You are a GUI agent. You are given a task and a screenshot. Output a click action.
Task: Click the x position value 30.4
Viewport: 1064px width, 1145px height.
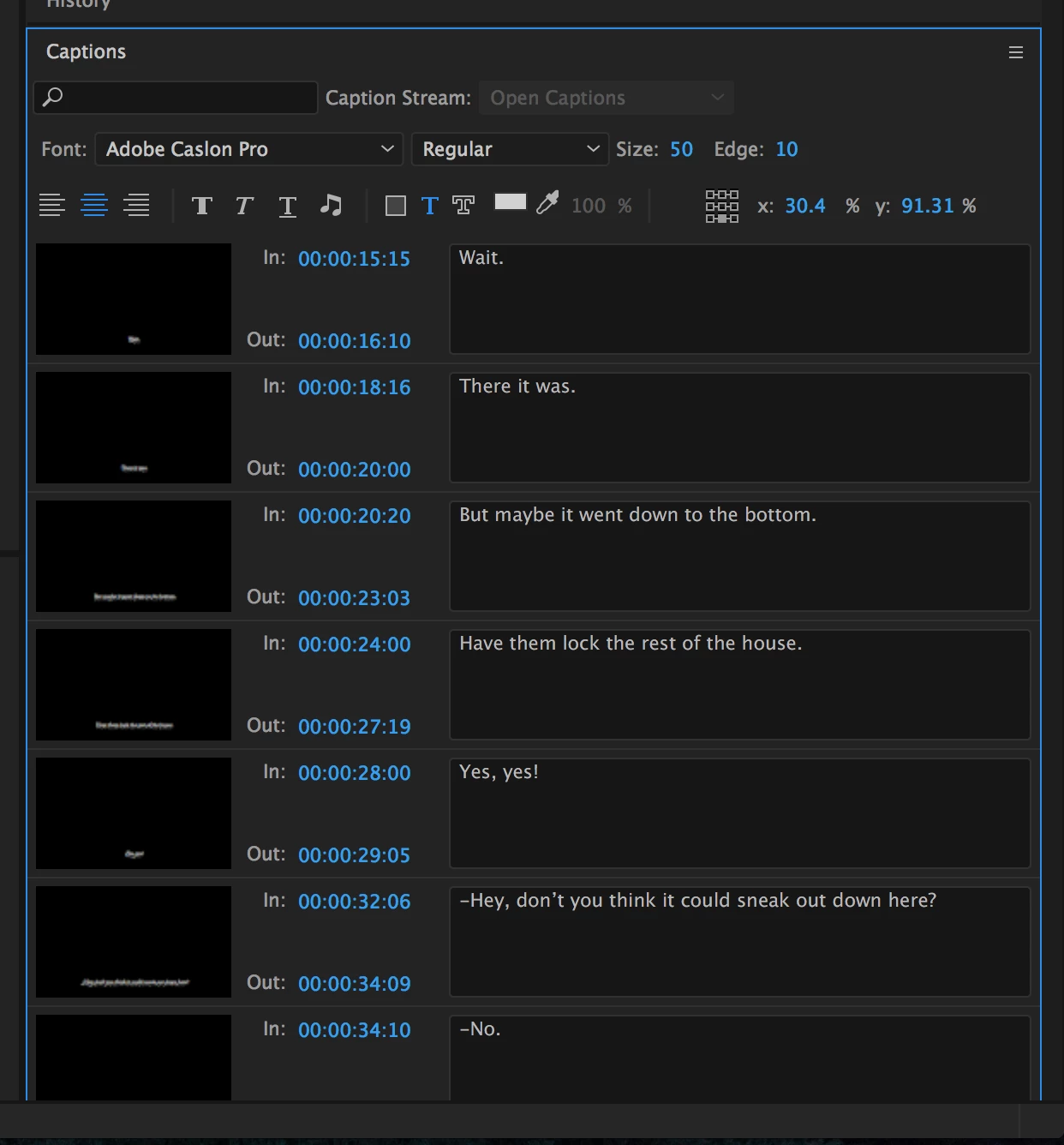[805, 206]
